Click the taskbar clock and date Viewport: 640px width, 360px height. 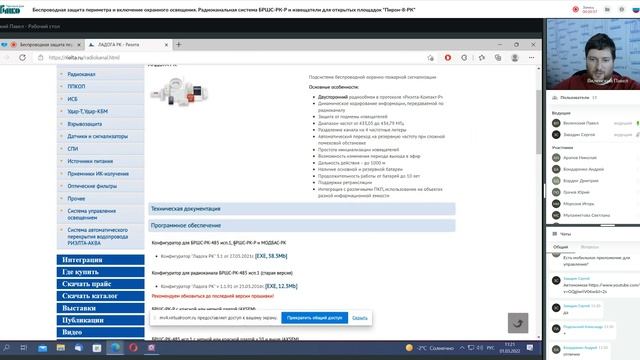click(x=509, y=348)
